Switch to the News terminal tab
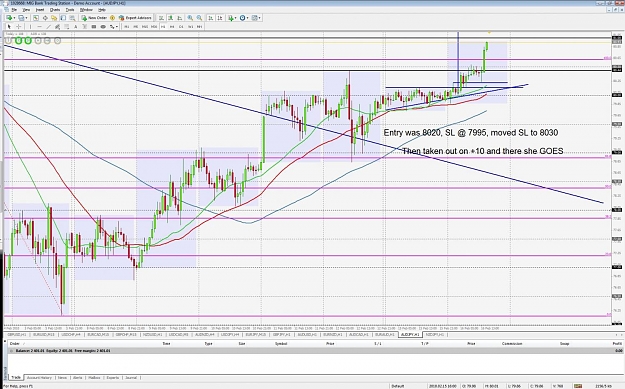 pos(62,377)
